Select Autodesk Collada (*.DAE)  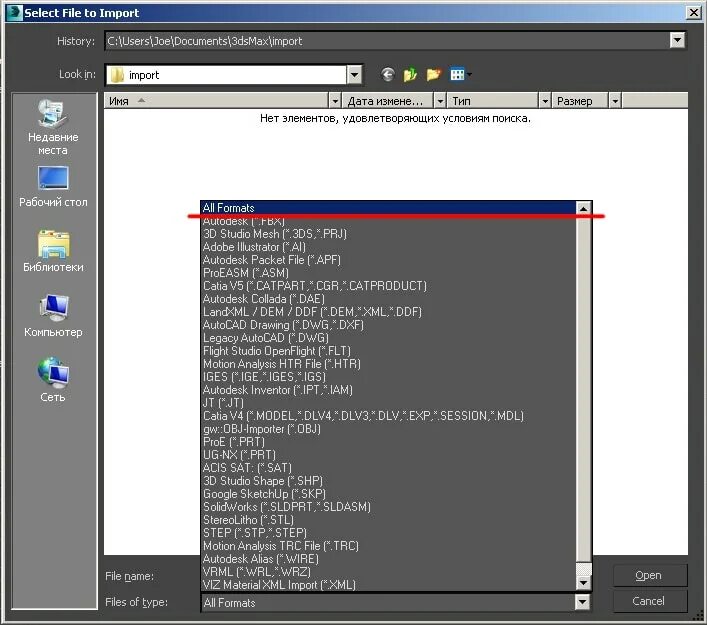388,299
